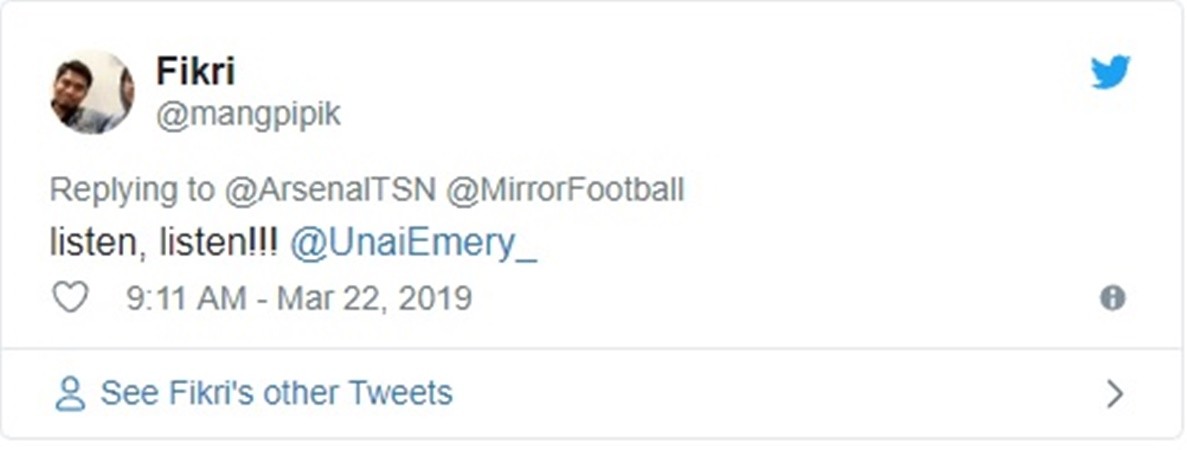Click the "Replying to" label
The image size is (1187, 450).
[132, 190]
